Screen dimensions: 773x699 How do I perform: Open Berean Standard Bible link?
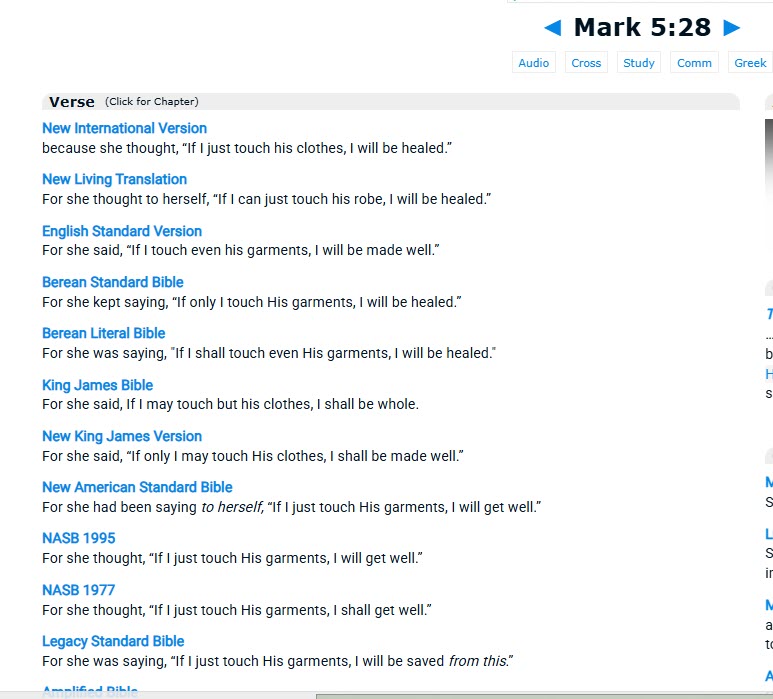[x=113, y=282]
